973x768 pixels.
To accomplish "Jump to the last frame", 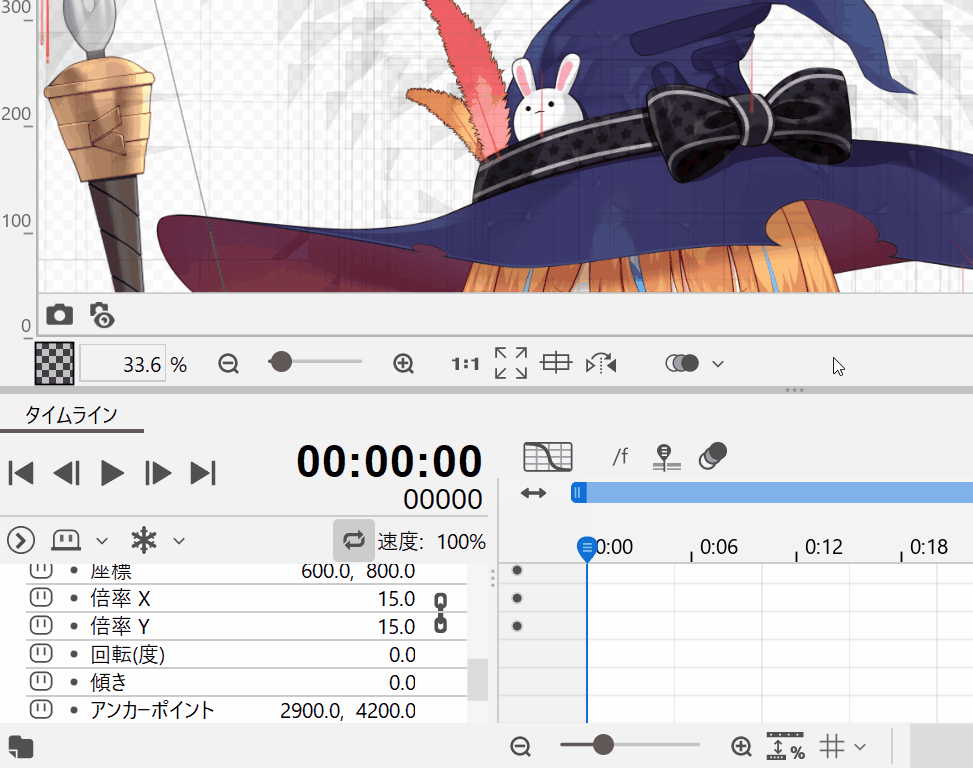I will pos(203,473).
